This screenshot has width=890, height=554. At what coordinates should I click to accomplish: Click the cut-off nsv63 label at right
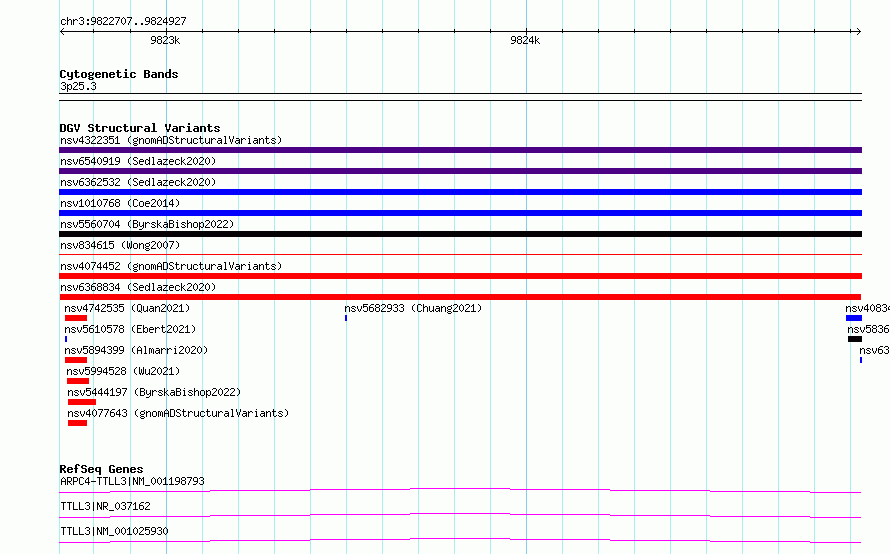pos(875,350)
